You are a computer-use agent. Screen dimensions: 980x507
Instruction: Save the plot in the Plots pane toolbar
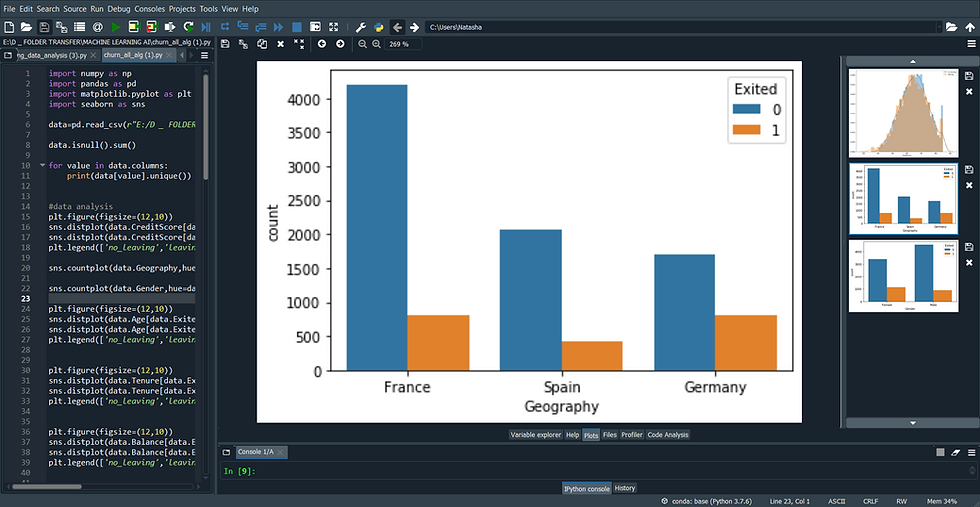click(x=225, y=44)
